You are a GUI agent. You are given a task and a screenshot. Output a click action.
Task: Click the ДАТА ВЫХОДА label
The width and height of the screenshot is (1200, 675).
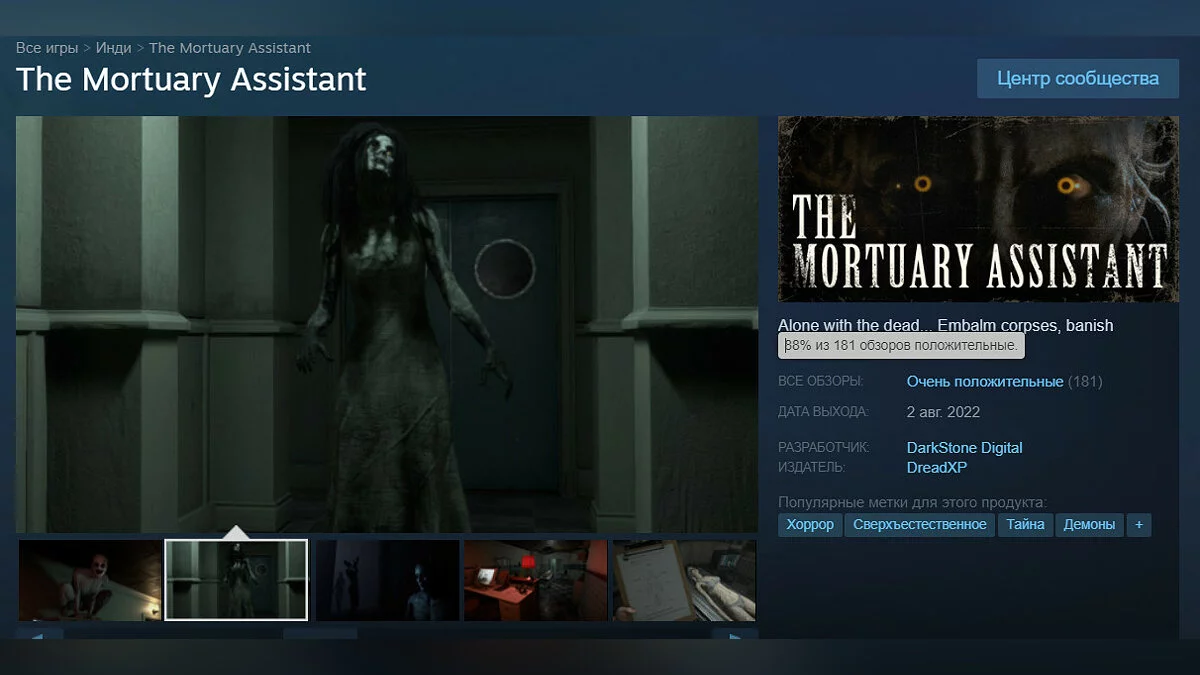pyautogui.click(x=823, y=412)
